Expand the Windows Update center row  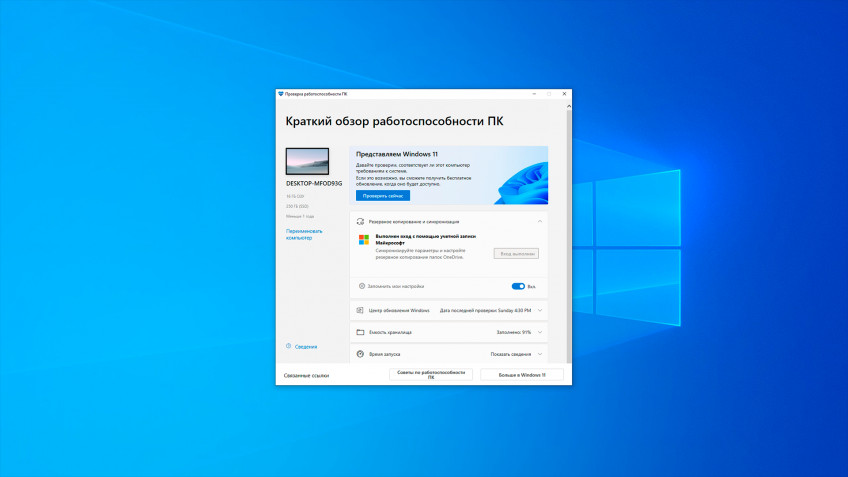tap(540, 310)
